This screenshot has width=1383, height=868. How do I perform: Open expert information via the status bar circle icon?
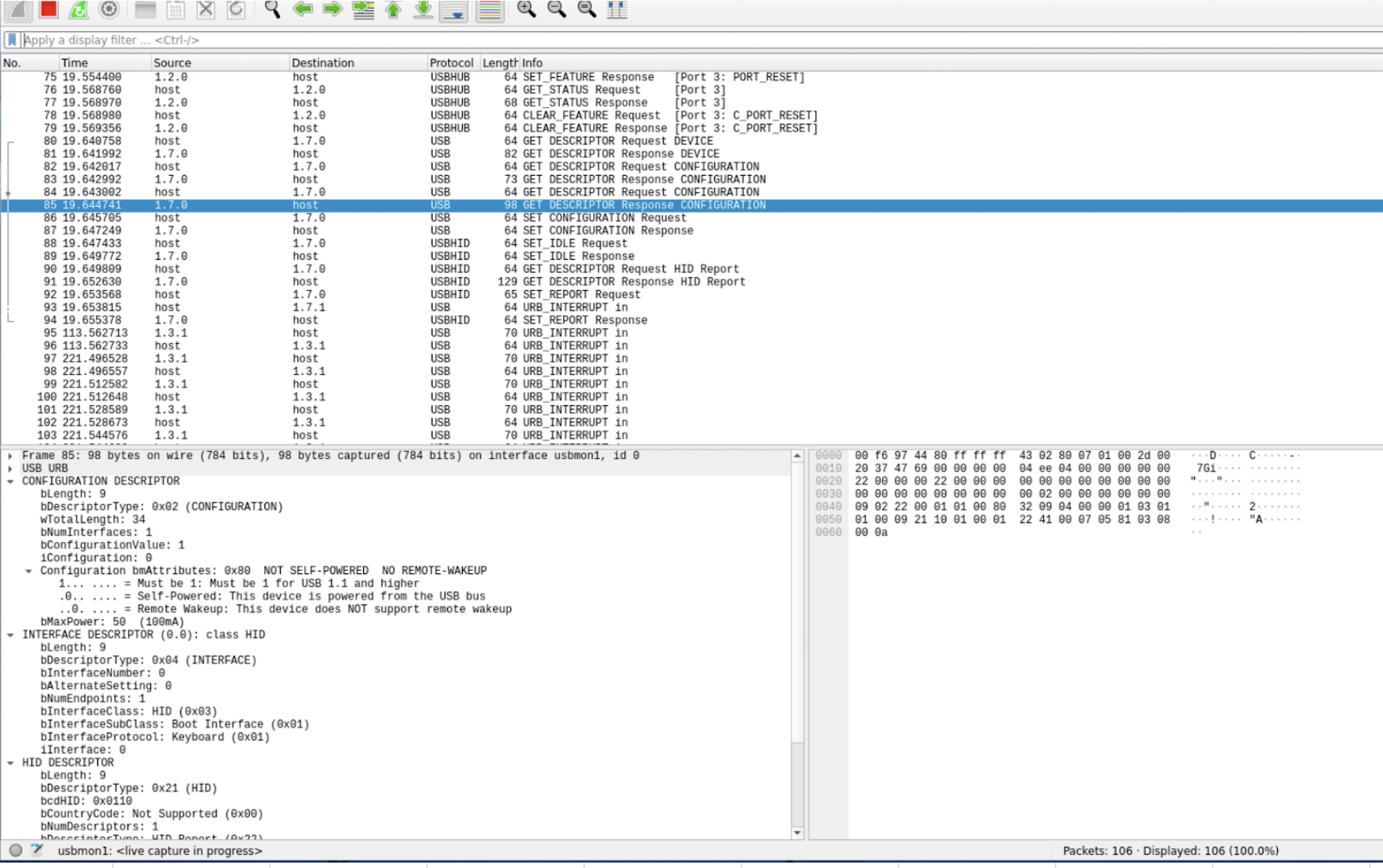click(16, 850)
